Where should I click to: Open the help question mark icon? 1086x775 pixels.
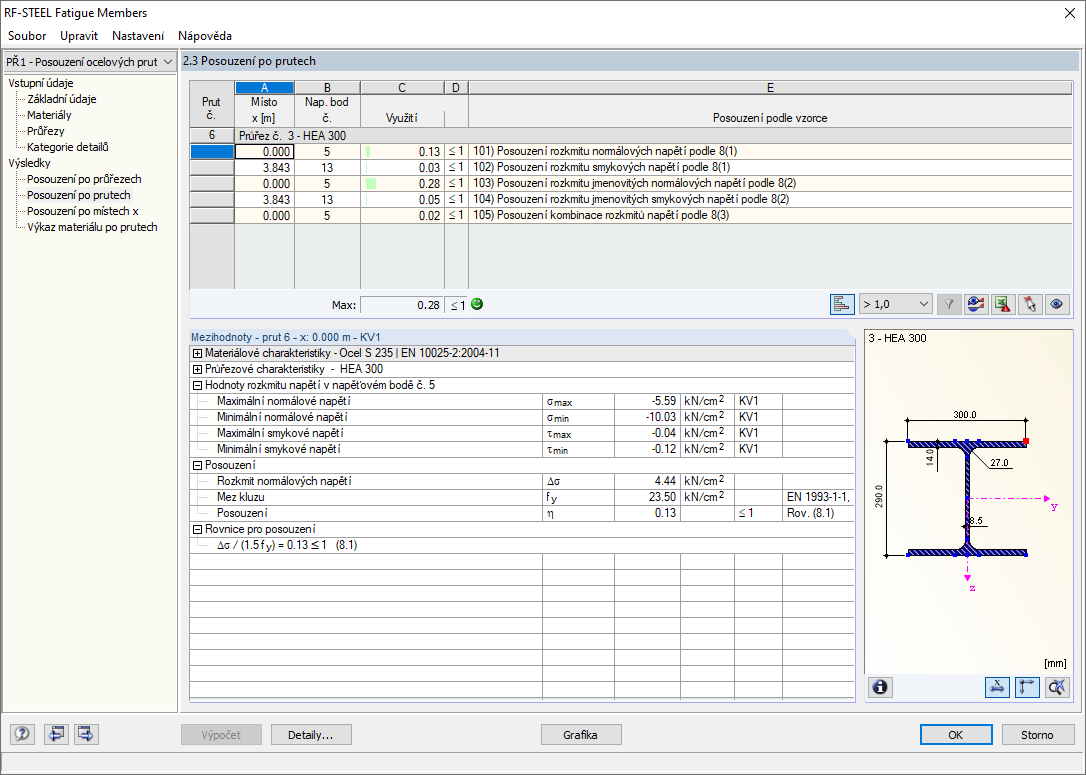[x=22, y=735]
